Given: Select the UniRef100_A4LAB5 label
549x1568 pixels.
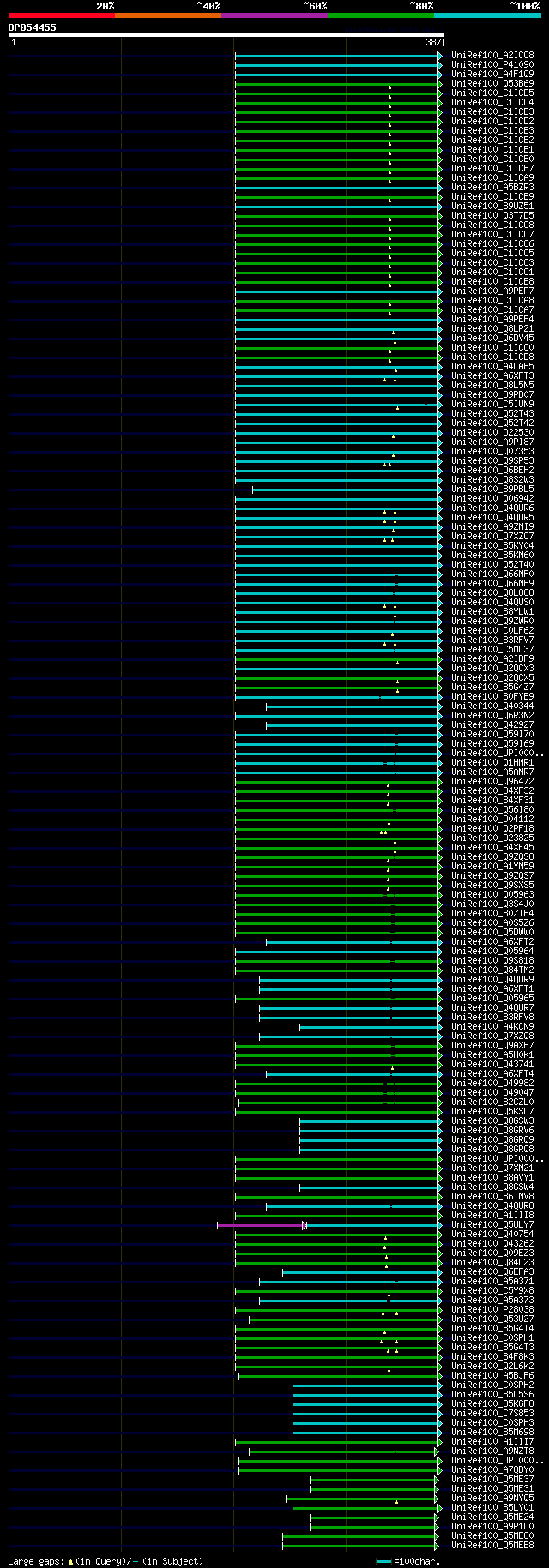Looking at the screenshot, I should (x=492, y=367).
